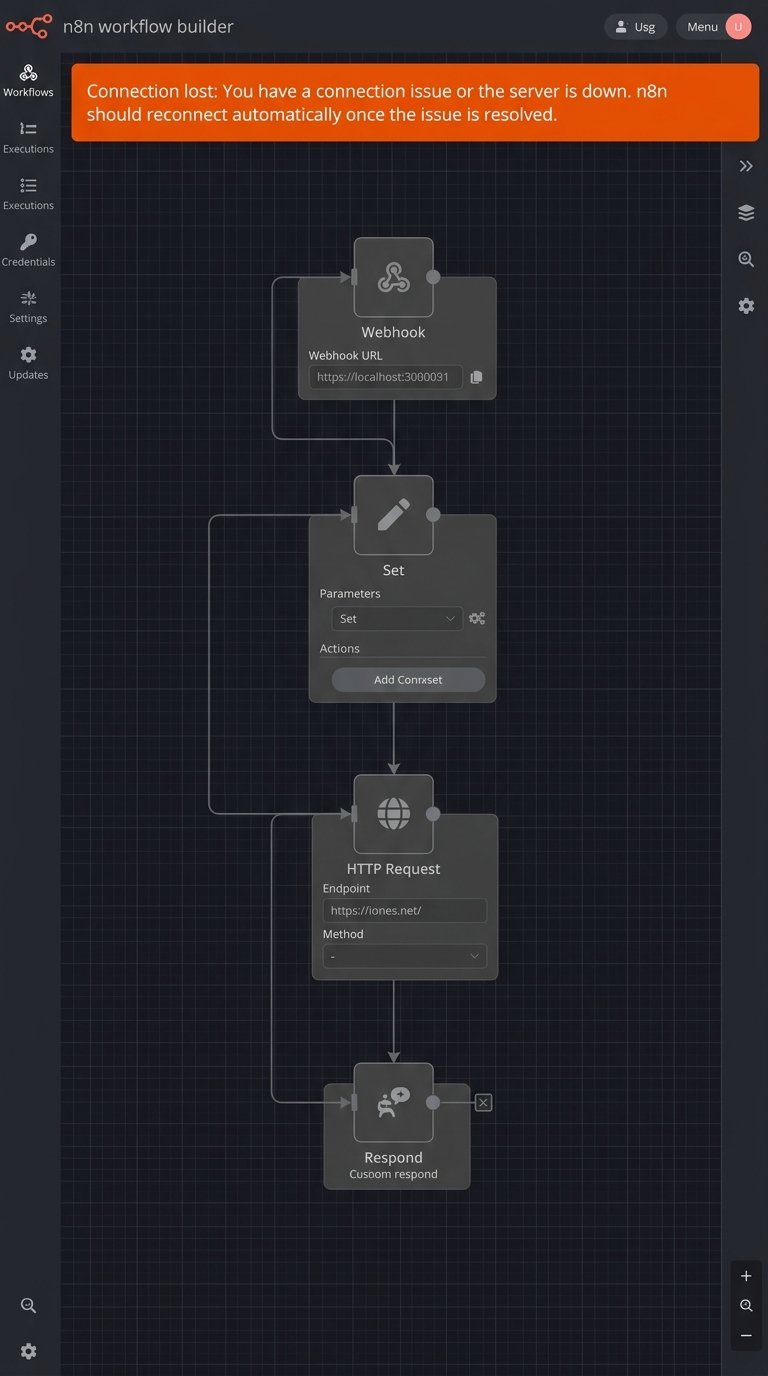Click the U avatar circle
The height and width of the screenshot is (1376, 768).
[738, 27]
